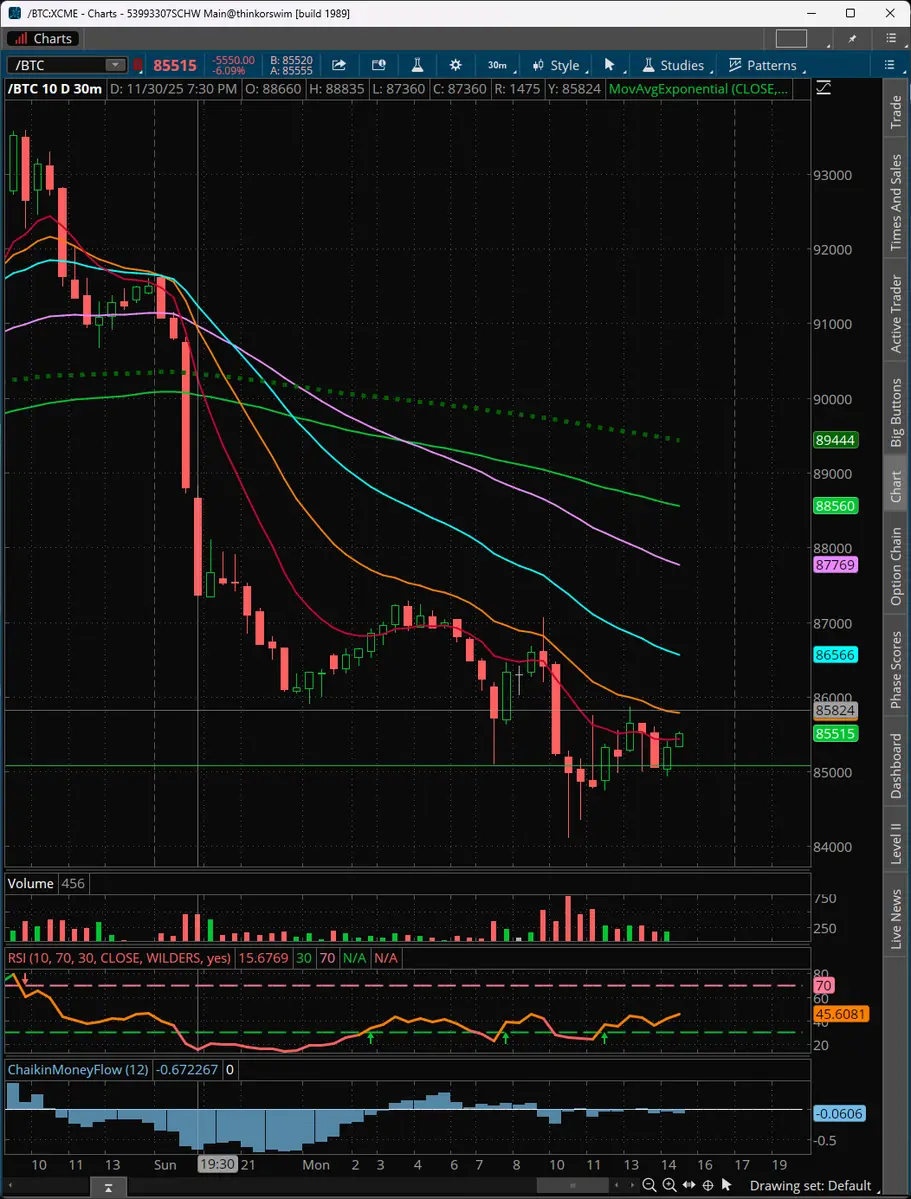Screen dimensions: 911x1199
Task: Open the flask thinkScript editor icon
Action: [x=417, y=65]
